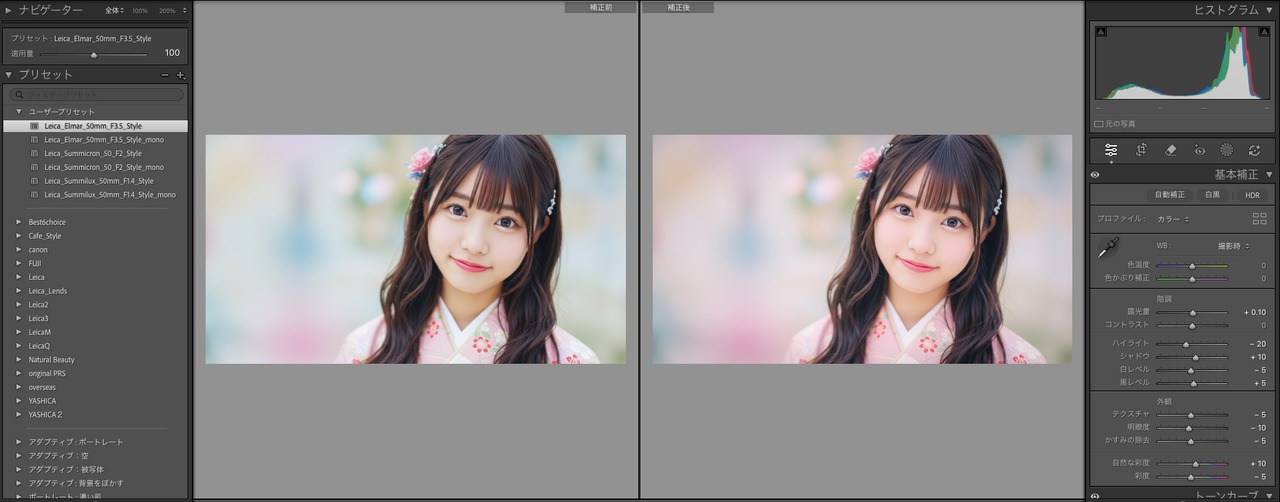Expand the トーンカーブ panel
Image resolution: width=1280 pixels, height=502 pixels.
point(1269,495)
